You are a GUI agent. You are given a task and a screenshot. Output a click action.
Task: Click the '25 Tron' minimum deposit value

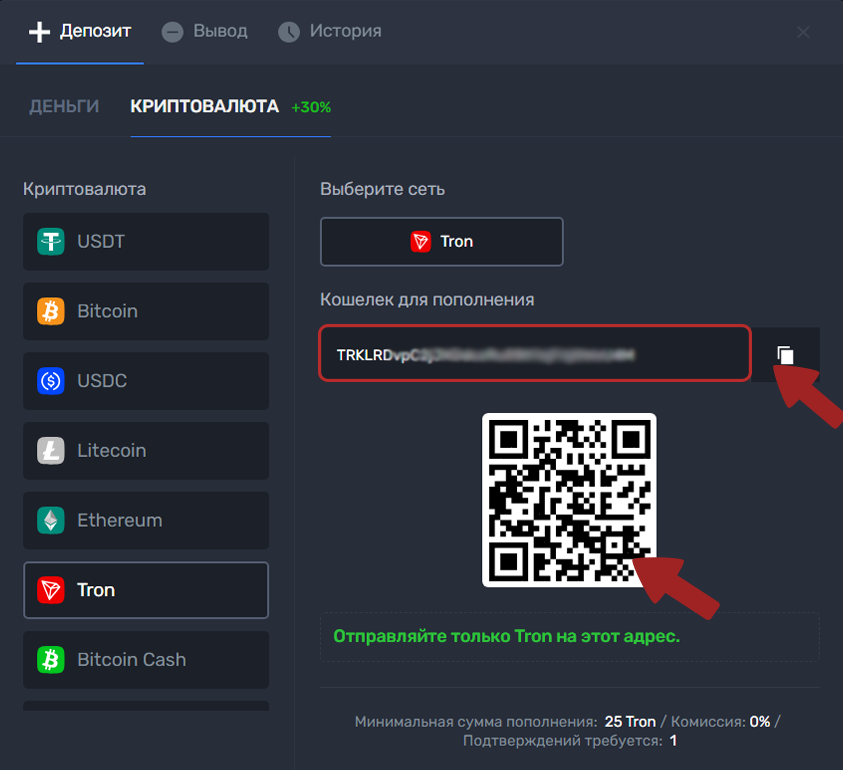(630, 722)
